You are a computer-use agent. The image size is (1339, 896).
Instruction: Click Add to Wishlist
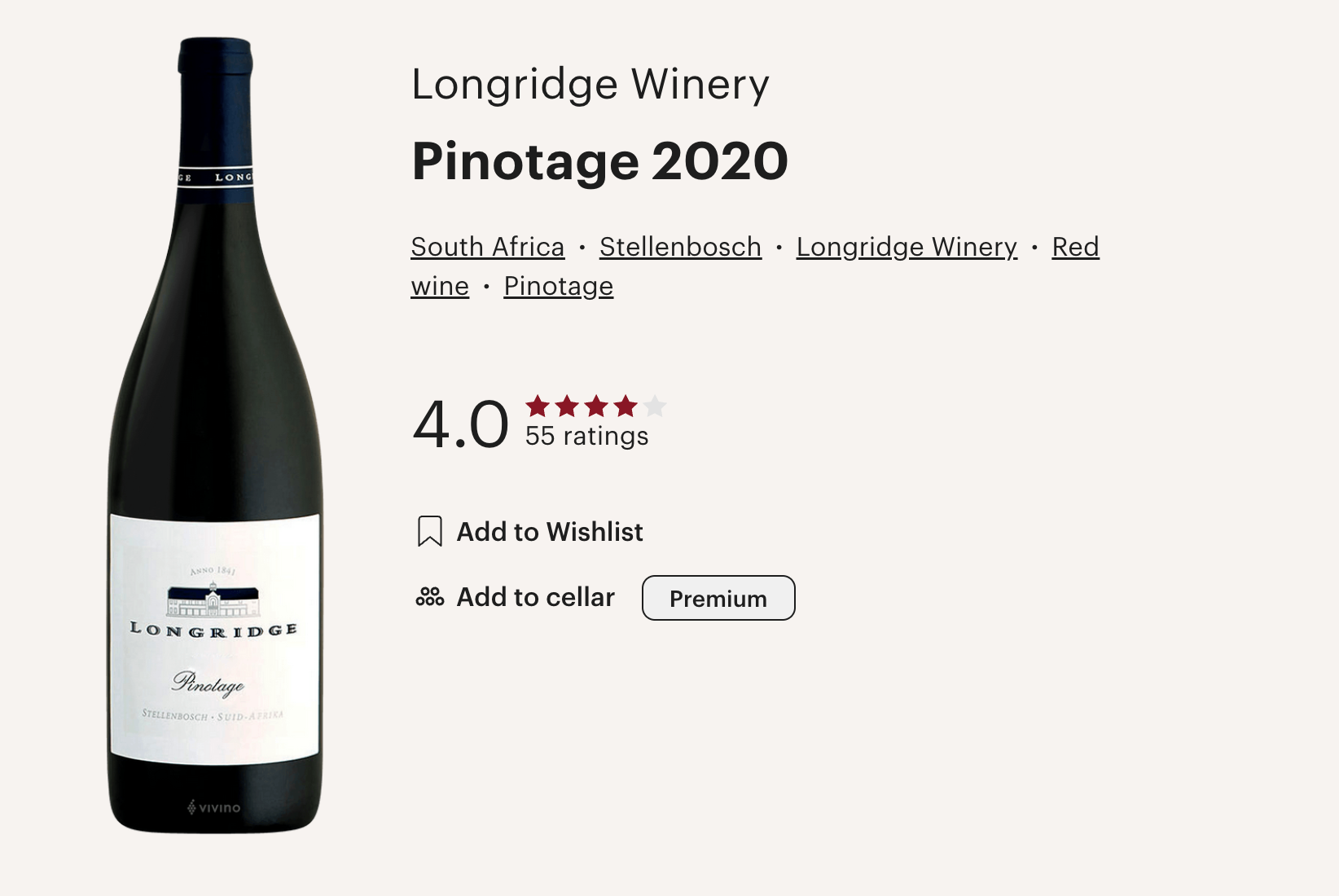(550, 532)
